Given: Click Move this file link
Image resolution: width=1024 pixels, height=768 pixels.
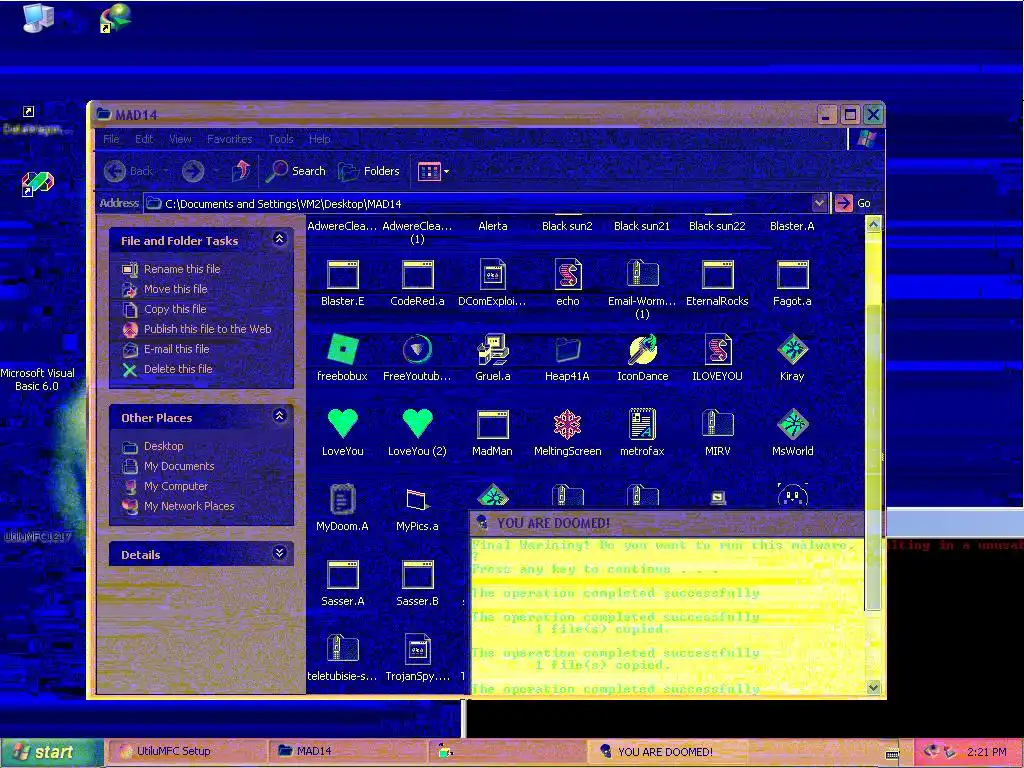Looking at the screenshot, I should tap(176, 289).
